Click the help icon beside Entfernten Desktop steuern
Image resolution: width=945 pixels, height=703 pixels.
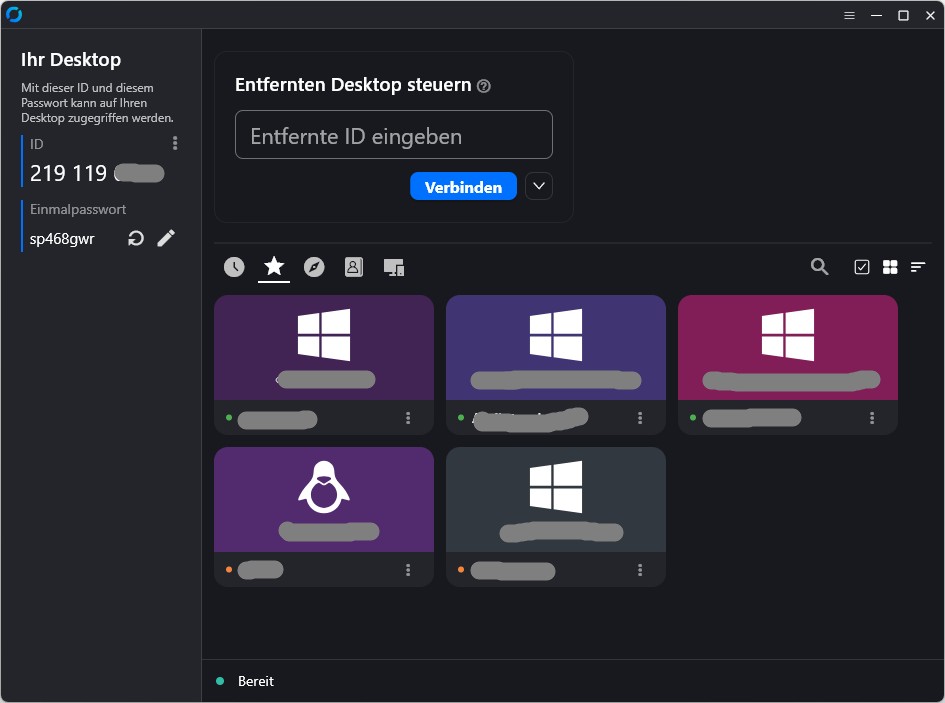(483, 86)
